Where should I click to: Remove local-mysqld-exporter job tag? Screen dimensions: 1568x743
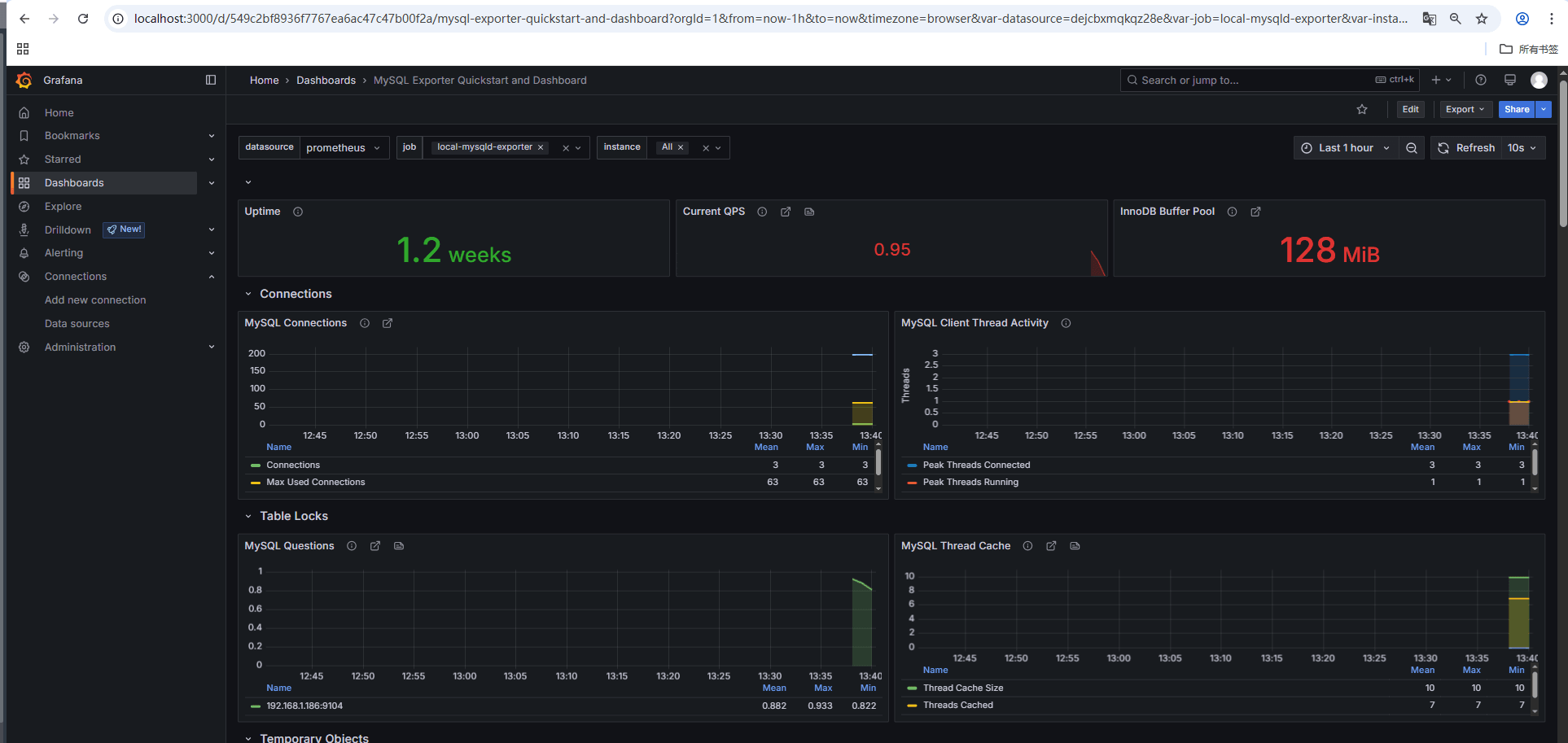point(541,147)
